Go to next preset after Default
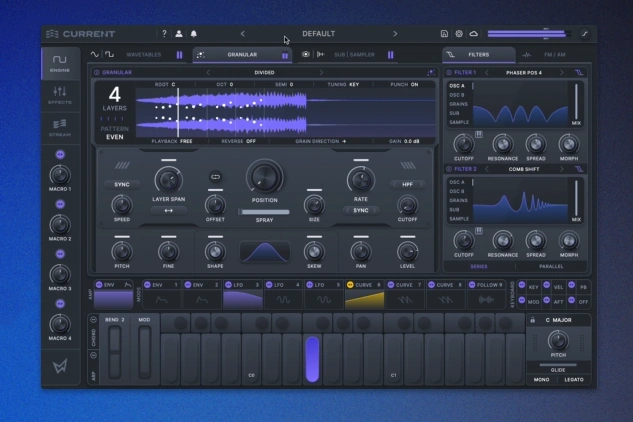Image resolution: width=633 pixels, height=422 pixels. pyautogui.click(x=395, y=34)
